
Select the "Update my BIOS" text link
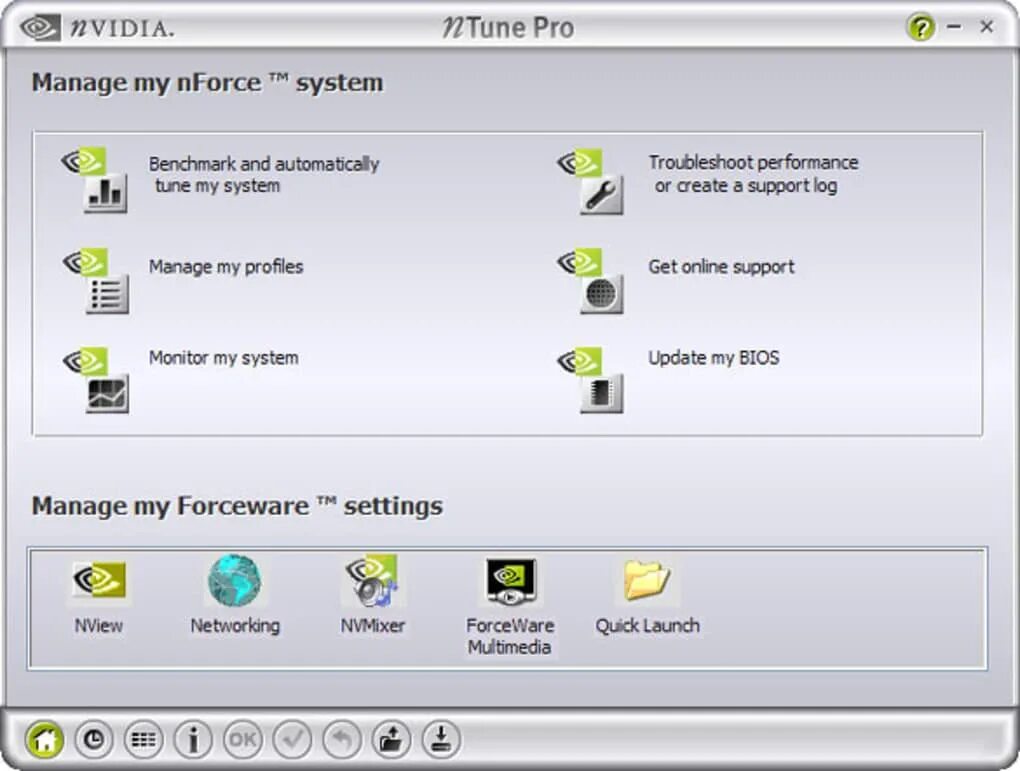point(714,358)
